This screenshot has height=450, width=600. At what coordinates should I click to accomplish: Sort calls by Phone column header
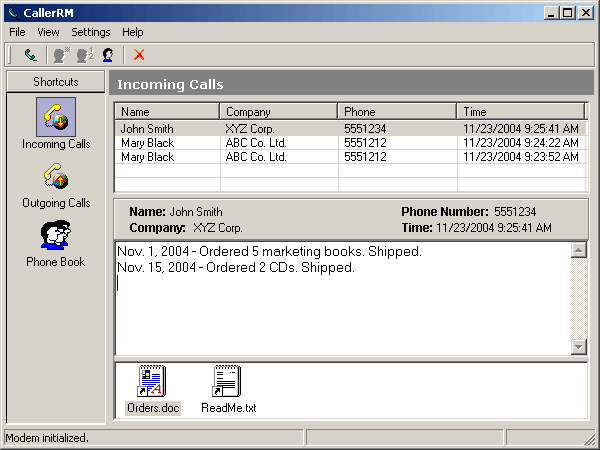click(397, 112)
